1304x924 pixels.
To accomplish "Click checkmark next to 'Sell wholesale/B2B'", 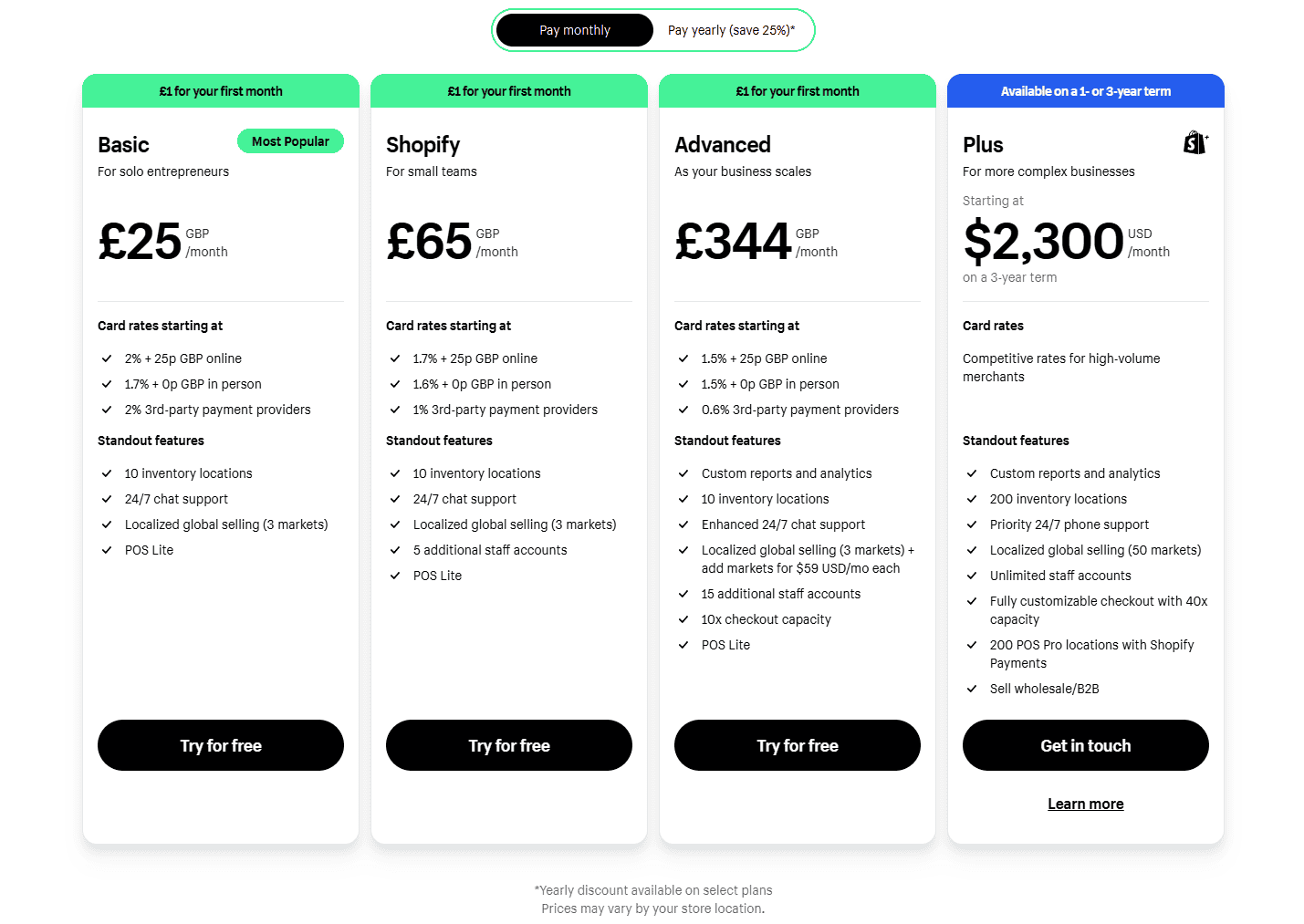I will coord(972,689).
